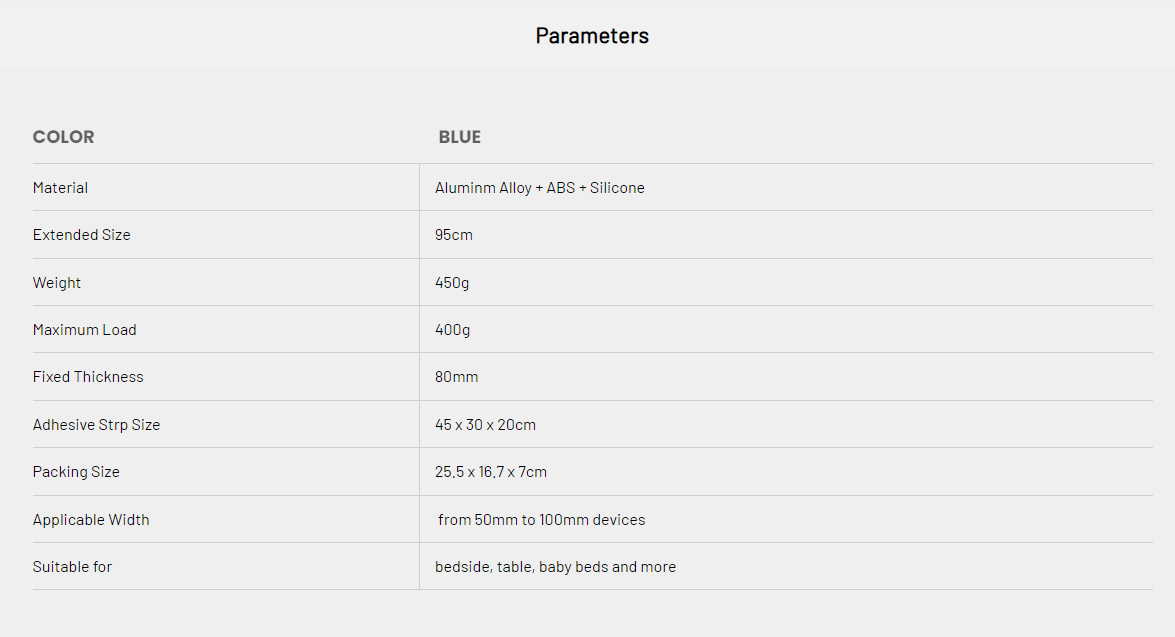Click the BLUE color value
1175x637 pixels.
[x=460, y=137]
